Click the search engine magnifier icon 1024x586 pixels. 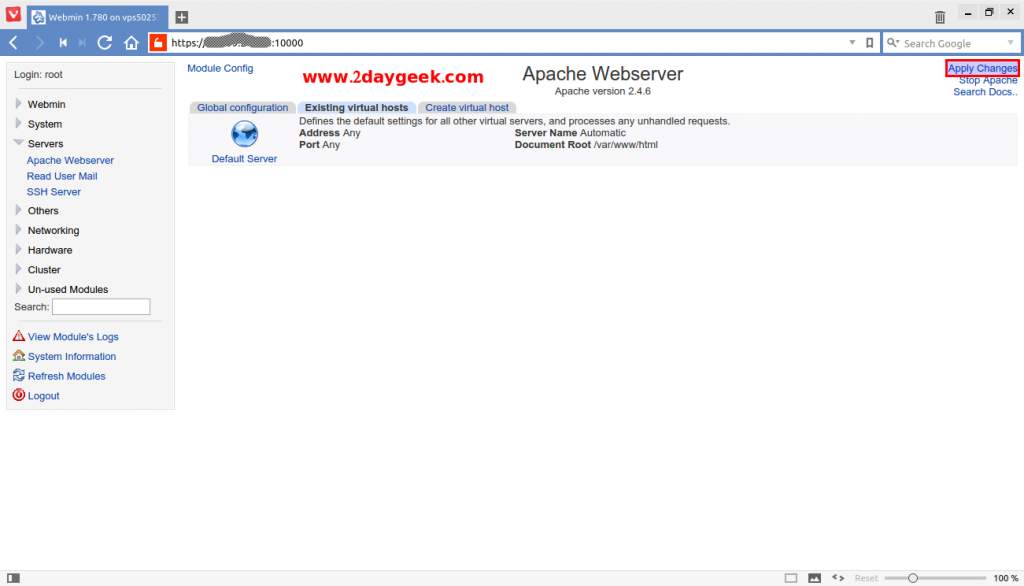pyautogui.click(x=893, y=43)
